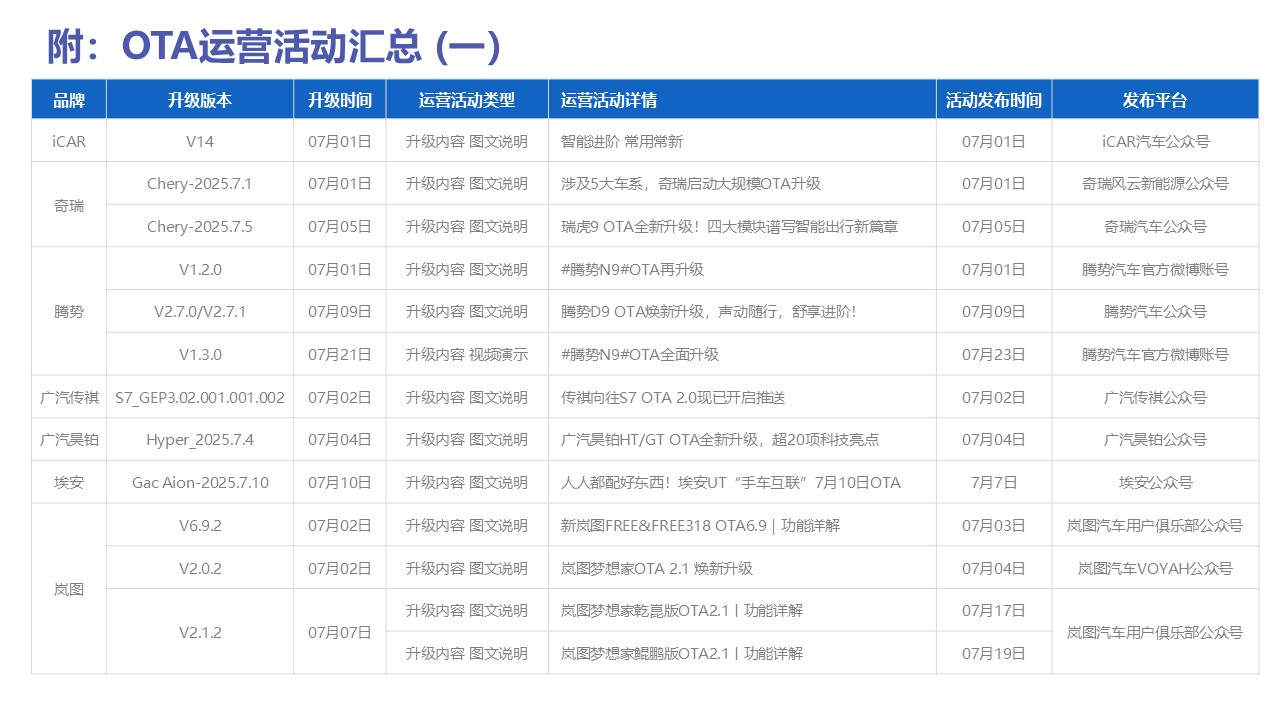Select the 升级时间 column header
This screenshot has width=1280, height=720.
(x=340, y=100)
